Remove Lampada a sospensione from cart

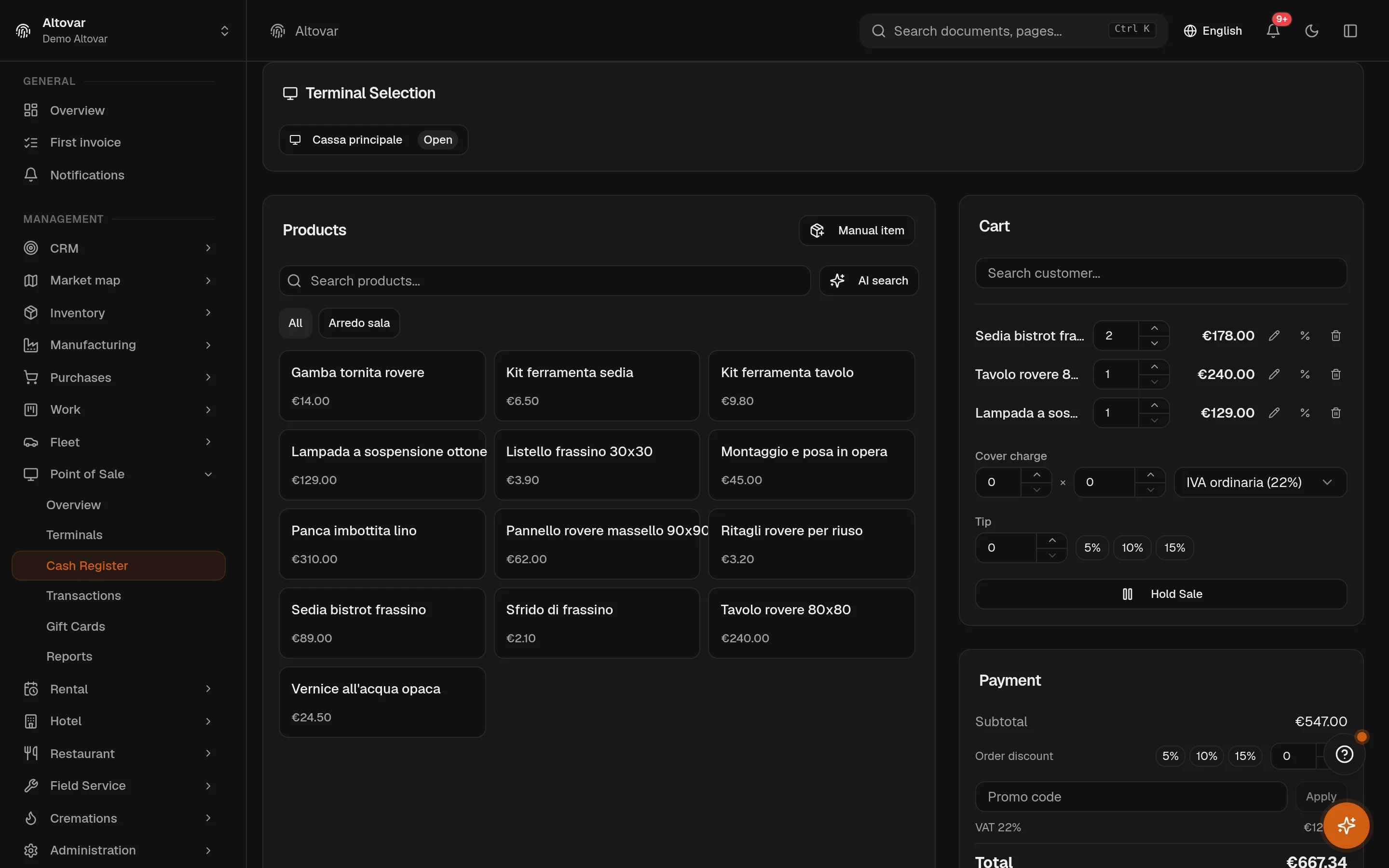tap(1335, 413)
